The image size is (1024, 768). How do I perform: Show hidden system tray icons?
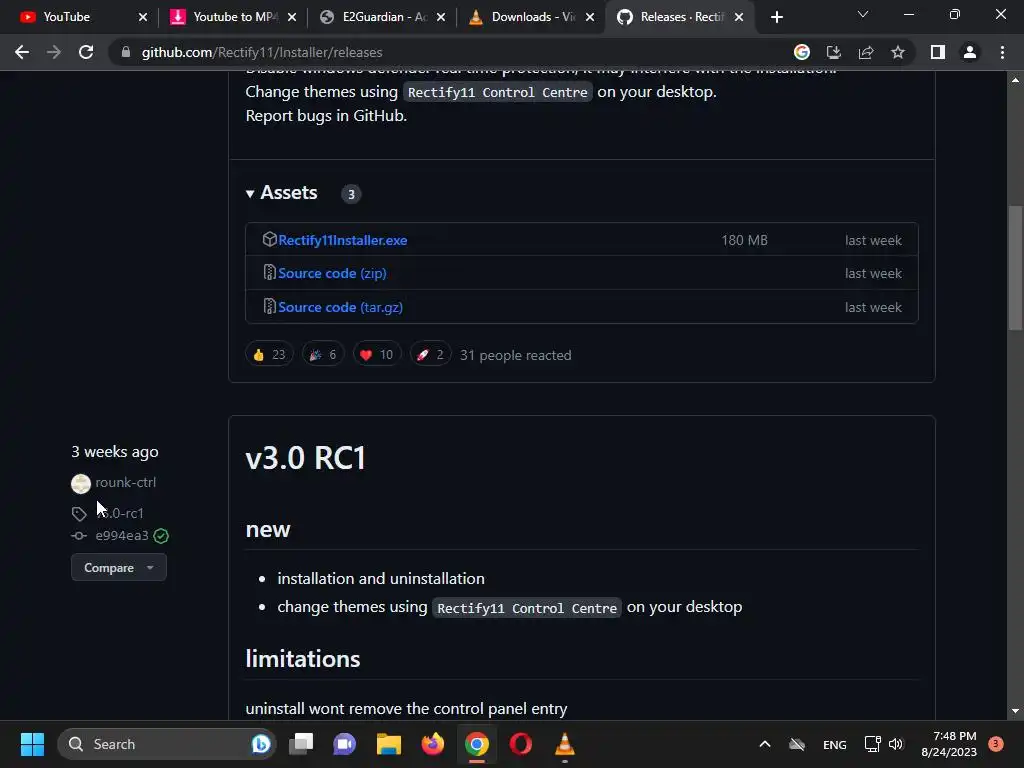point(765,744)
